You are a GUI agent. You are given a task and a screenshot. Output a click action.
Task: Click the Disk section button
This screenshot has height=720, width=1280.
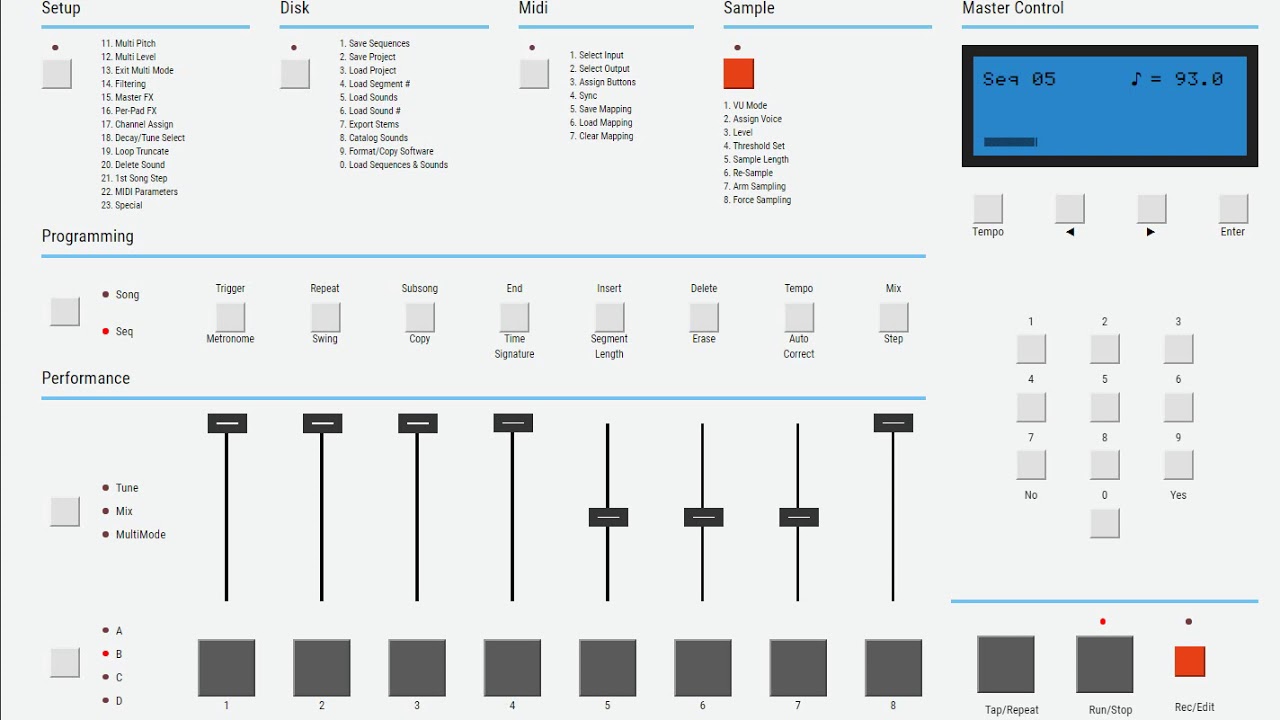click(x=295, y=74)
